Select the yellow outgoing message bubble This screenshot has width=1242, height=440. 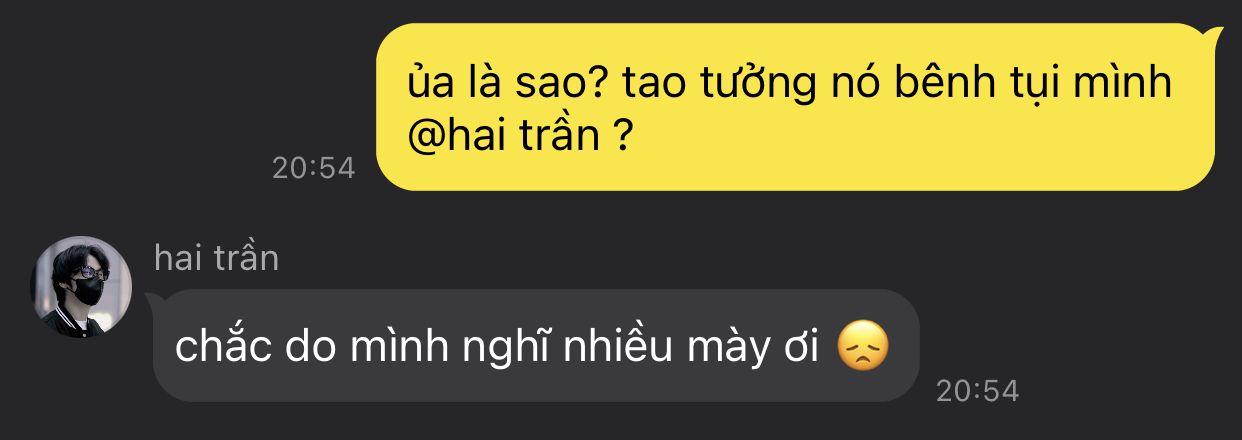800,107
